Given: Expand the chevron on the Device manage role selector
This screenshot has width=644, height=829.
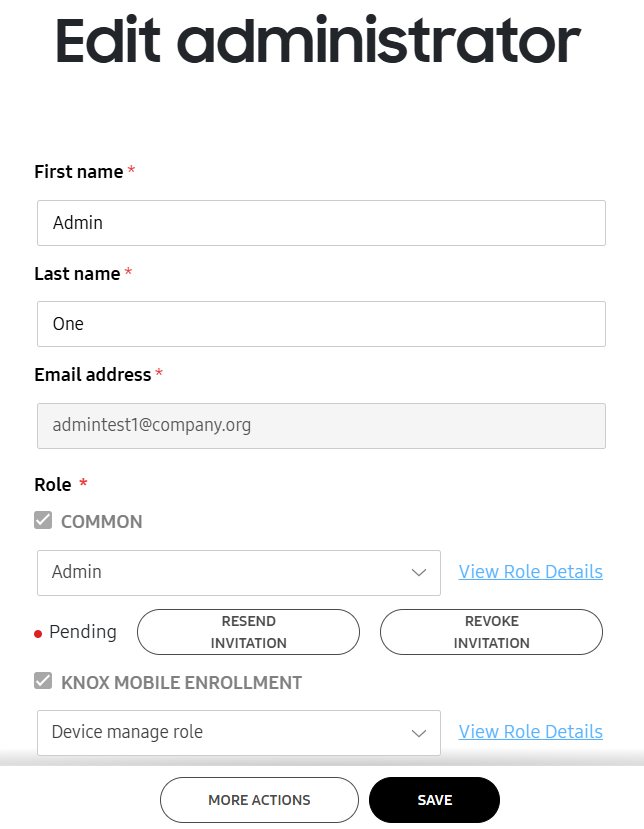Looking at the screenshot, I should (x=419, y=732).
